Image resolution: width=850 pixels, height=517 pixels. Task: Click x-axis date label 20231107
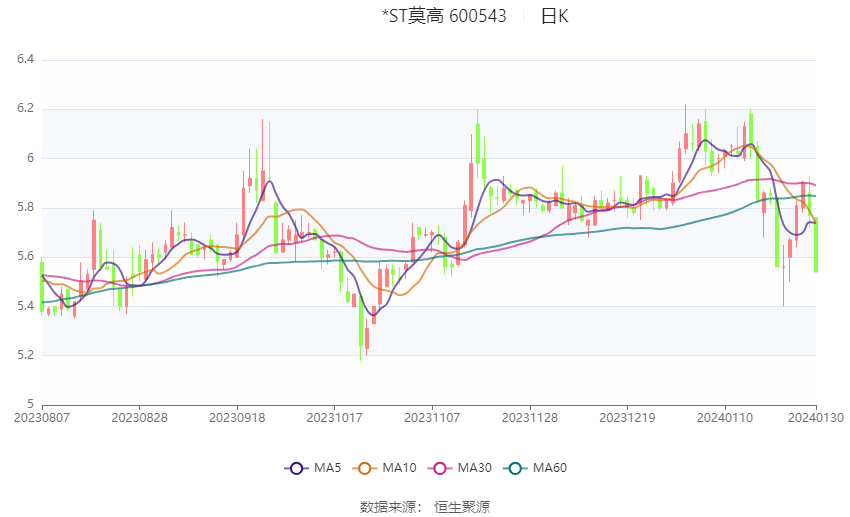tap(432, 418)
